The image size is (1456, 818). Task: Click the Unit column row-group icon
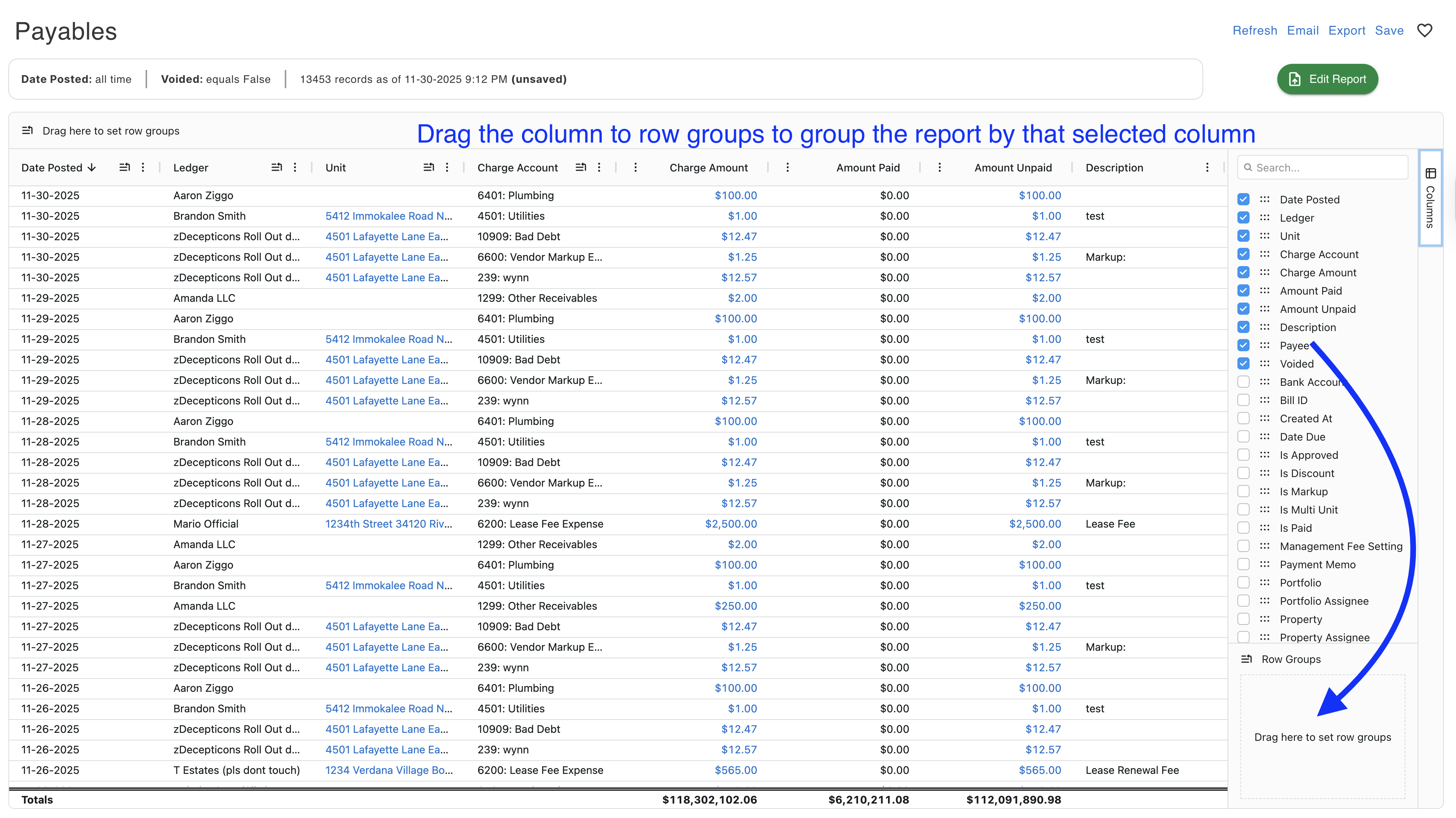pyautogui.click(x=428, y=167)
